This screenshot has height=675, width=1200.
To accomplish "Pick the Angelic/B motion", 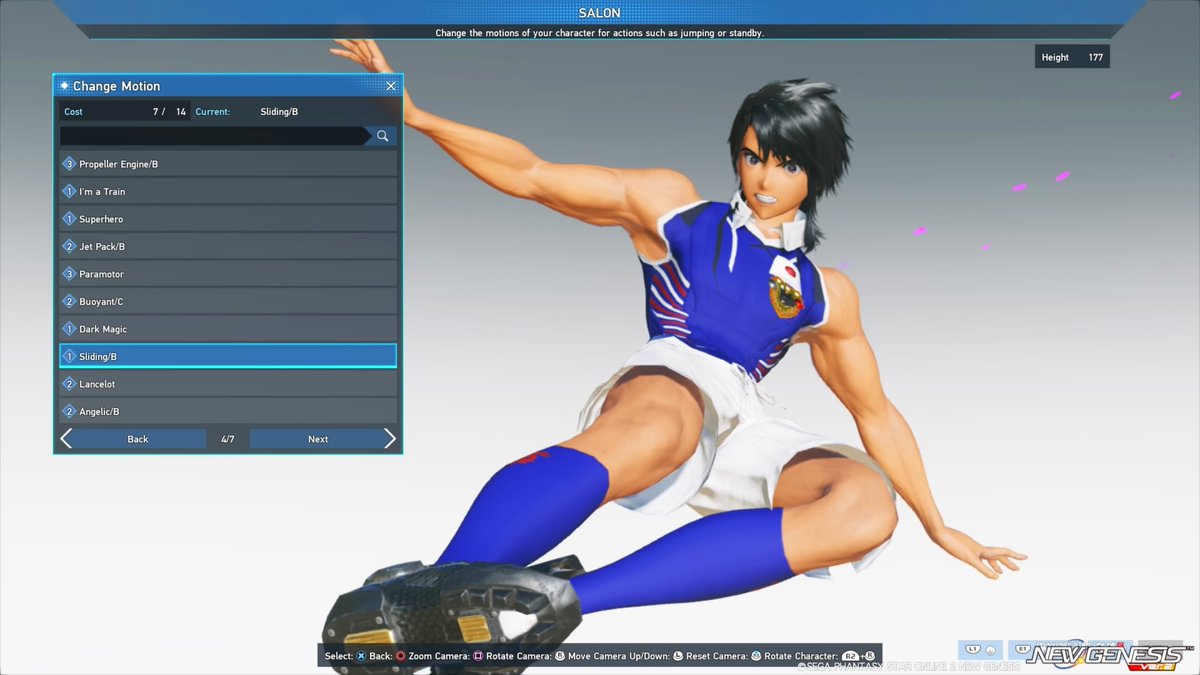I will tap(228, 411).
